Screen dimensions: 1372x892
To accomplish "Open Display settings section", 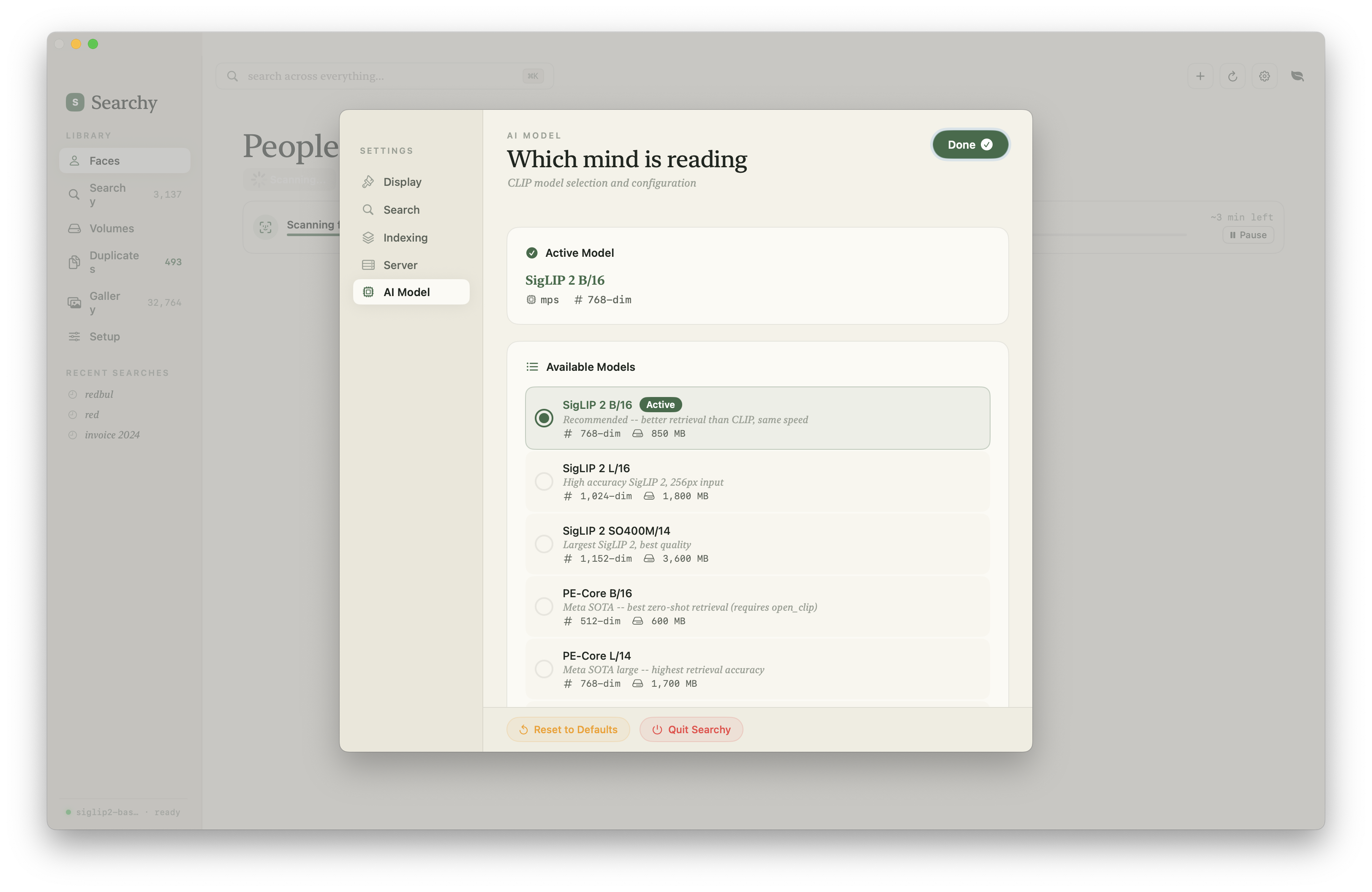I will coord(411,182).
